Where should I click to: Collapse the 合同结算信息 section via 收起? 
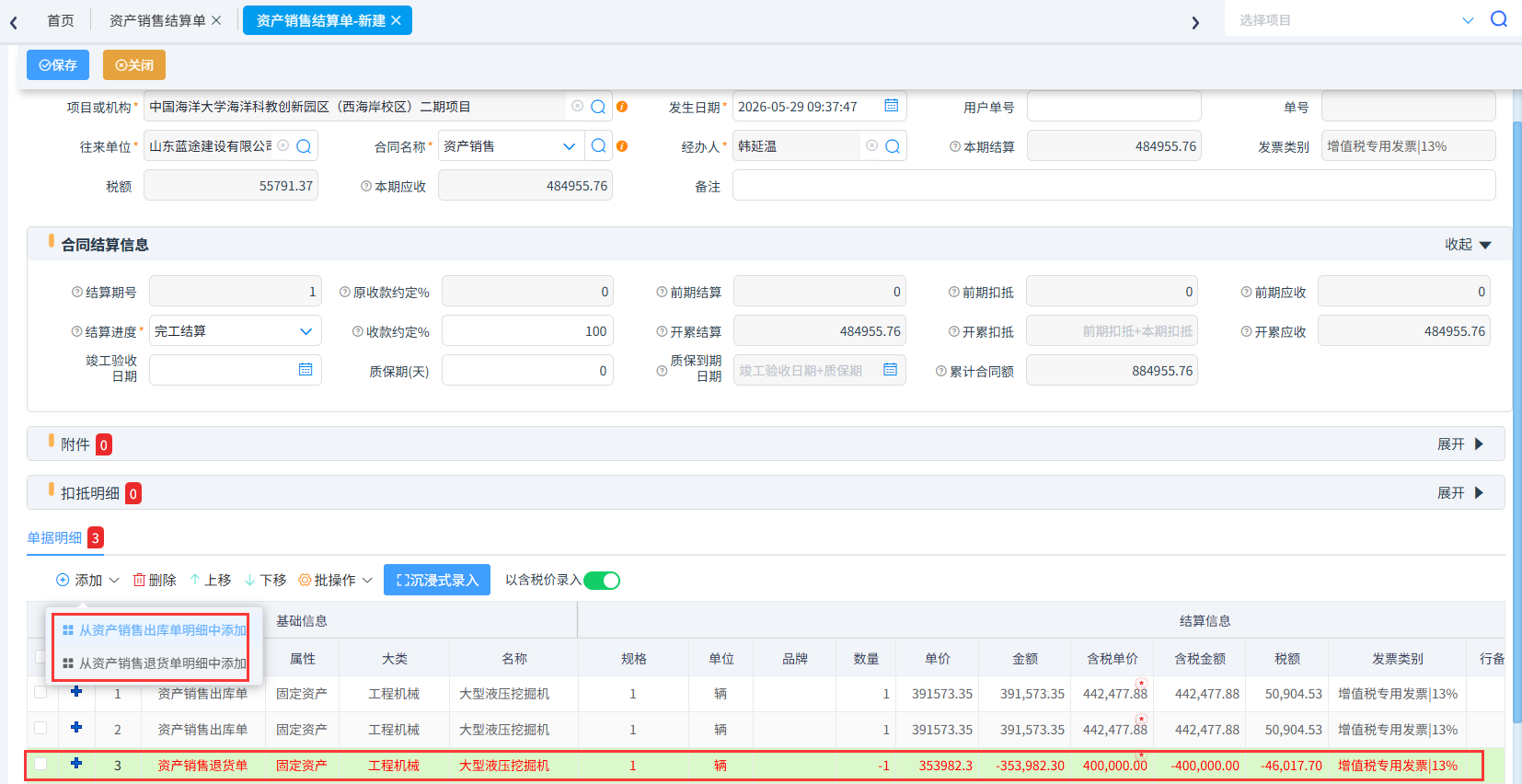point(1468,245)
